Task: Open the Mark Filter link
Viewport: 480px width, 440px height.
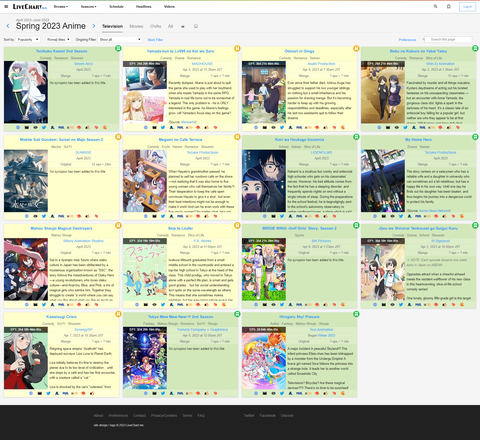Action: tap(155, 40)
